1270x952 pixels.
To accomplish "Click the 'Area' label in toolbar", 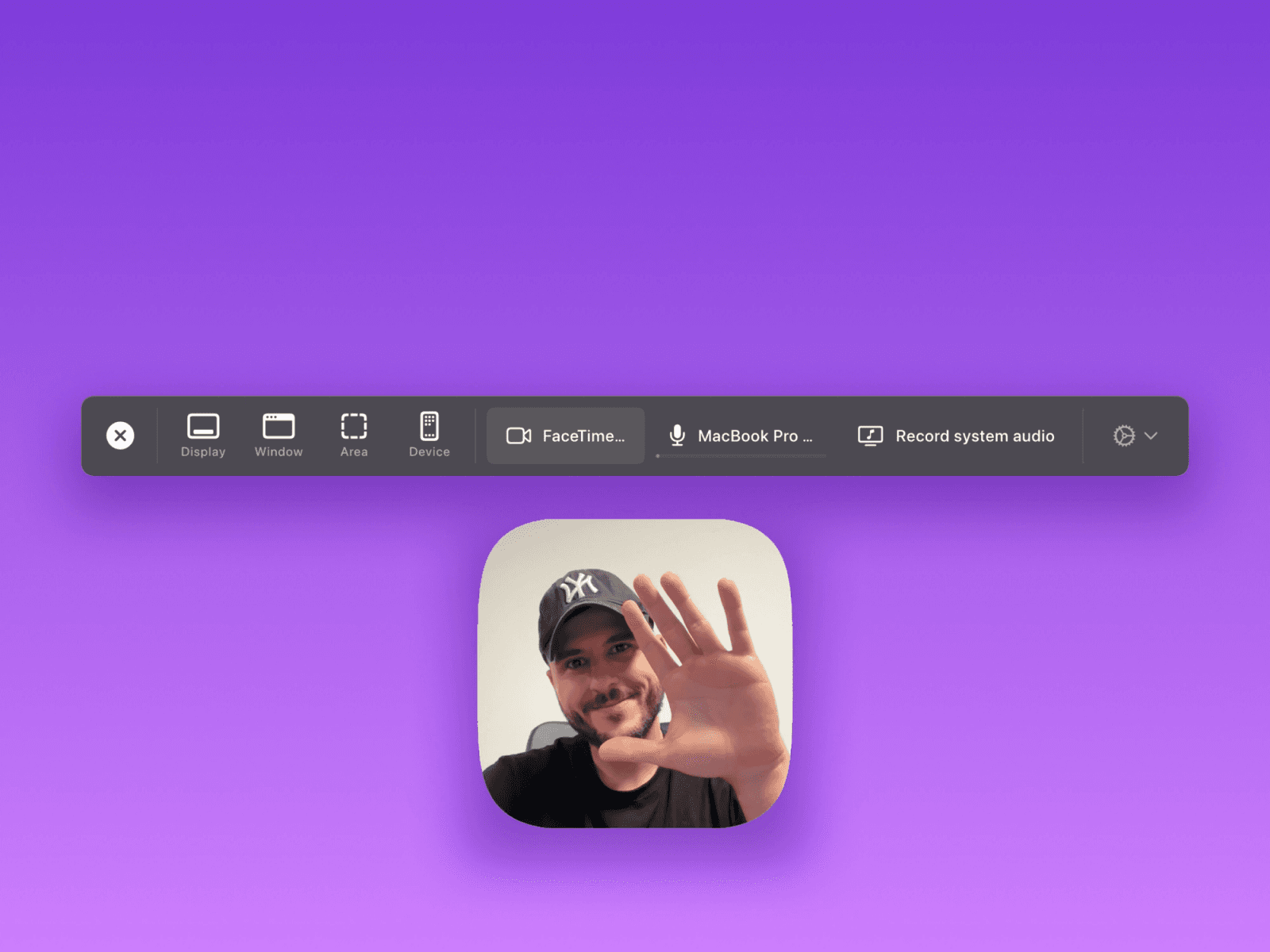I will [x=354, y=452].
